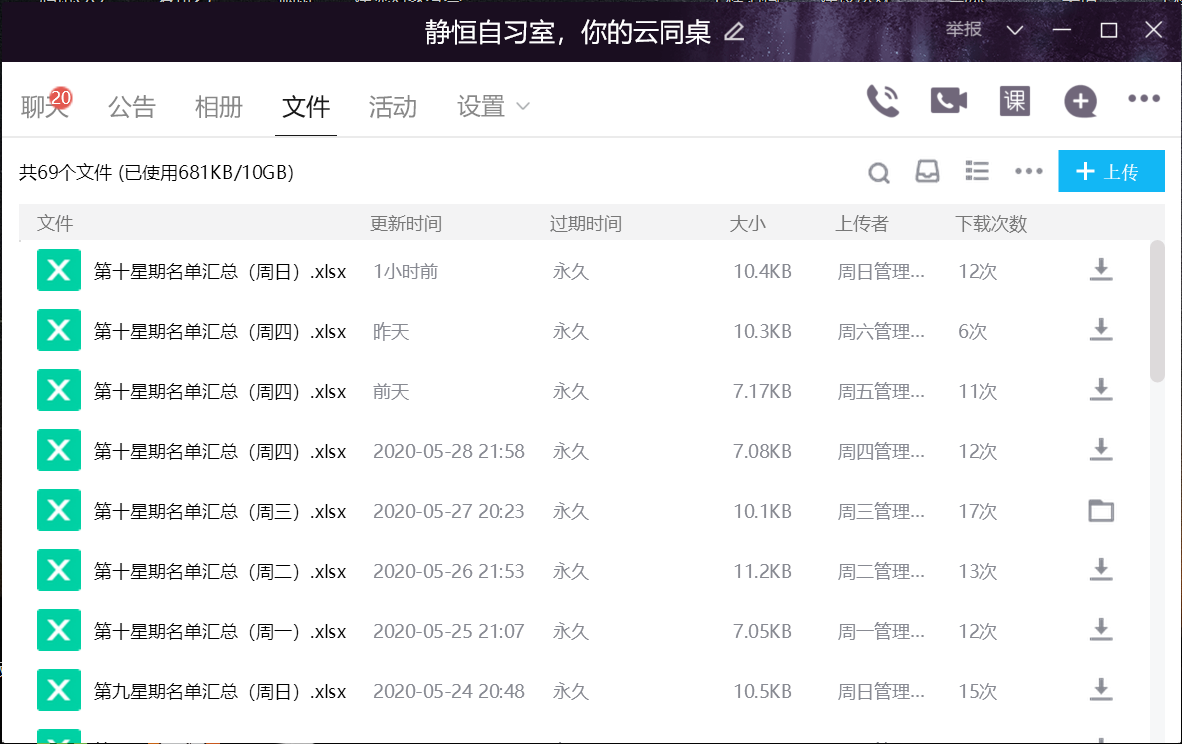Screen dimensions: 1182x744
Task: Click the invite members plus bubble icon
Action: click(1080, 101)
